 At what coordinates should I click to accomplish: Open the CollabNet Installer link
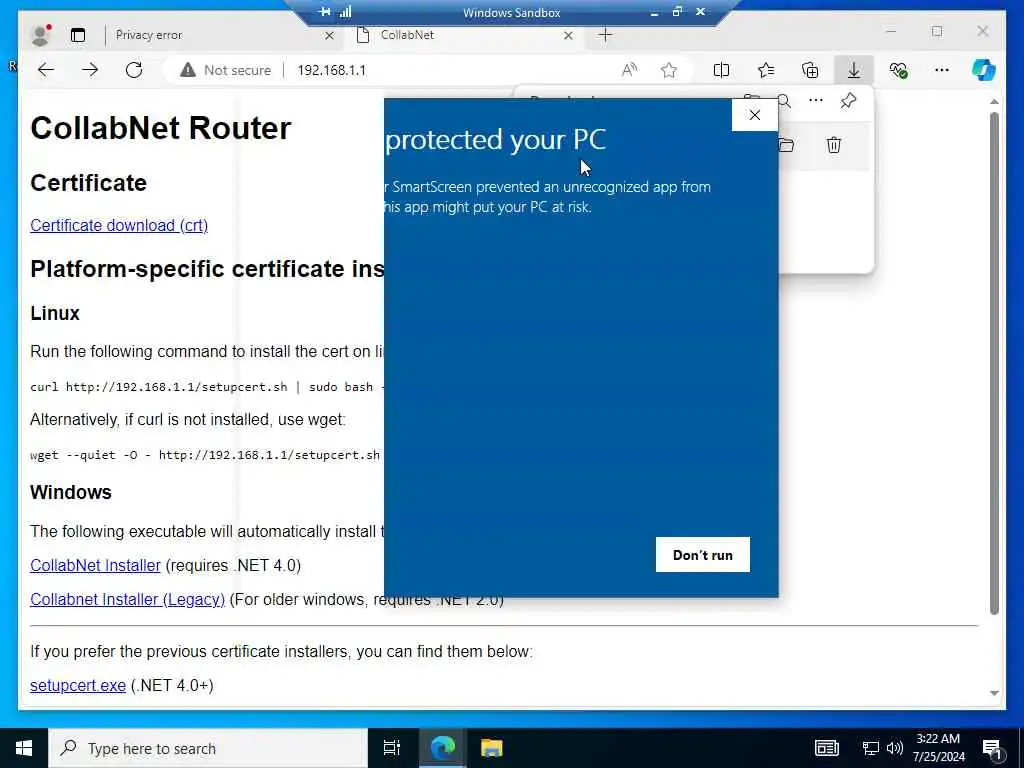(x=95, y=566)
